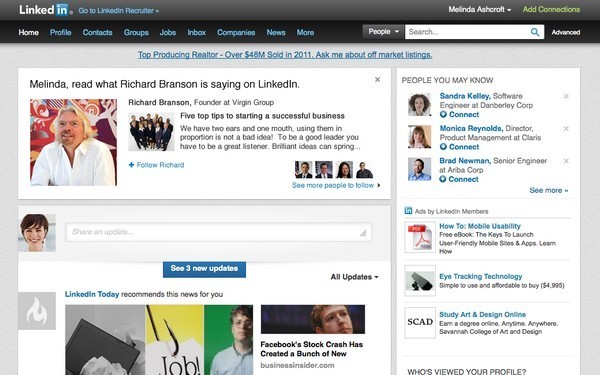The width and height of the screenshot is (600, 375).
Task: Click the group photo thumbnail in Branson's article
Action: pos(151,132)
